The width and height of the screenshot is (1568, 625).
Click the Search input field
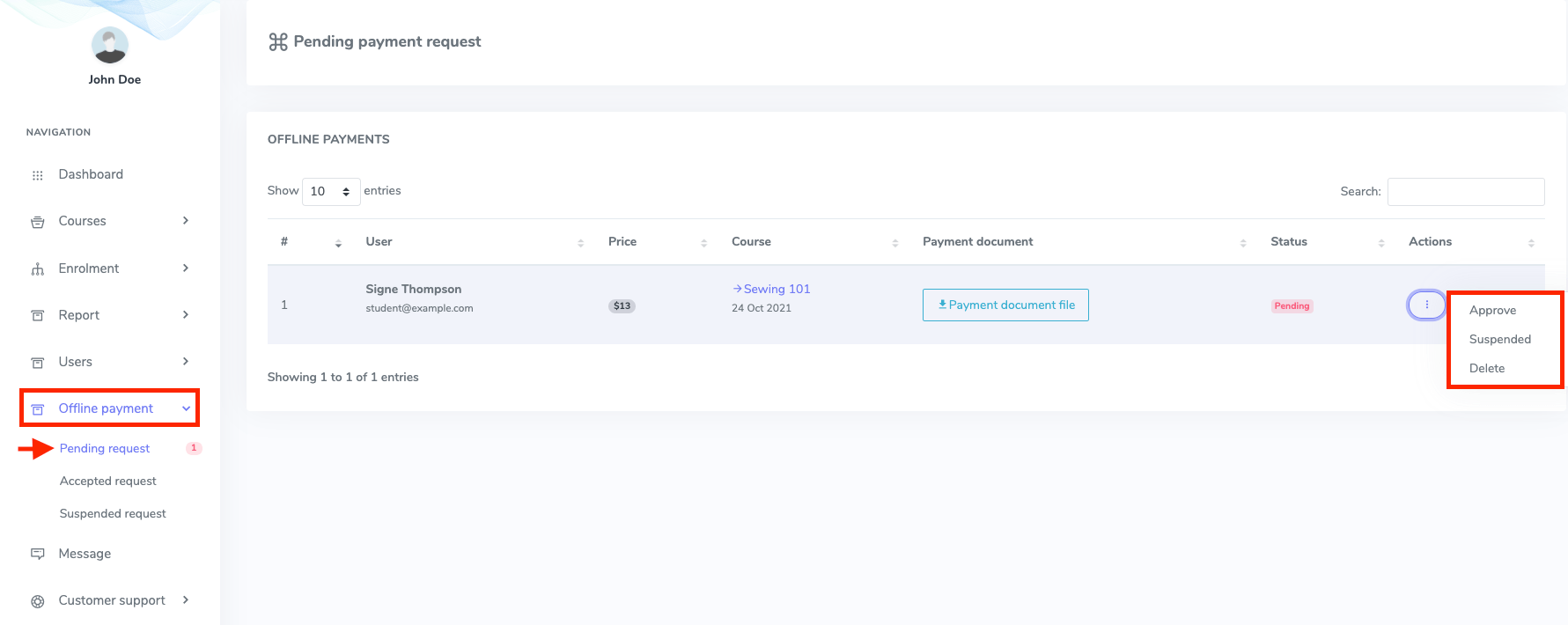point(1465,191)
